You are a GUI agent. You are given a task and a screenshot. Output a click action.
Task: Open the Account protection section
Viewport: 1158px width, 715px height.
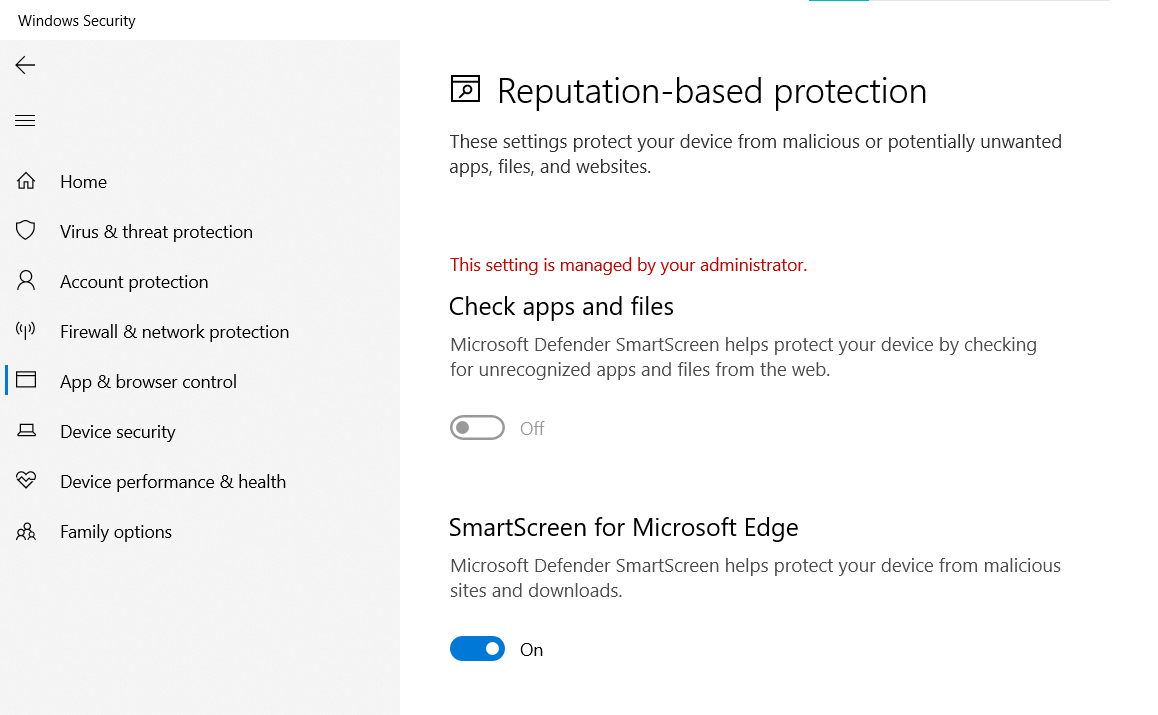click(x=134, y=281)
